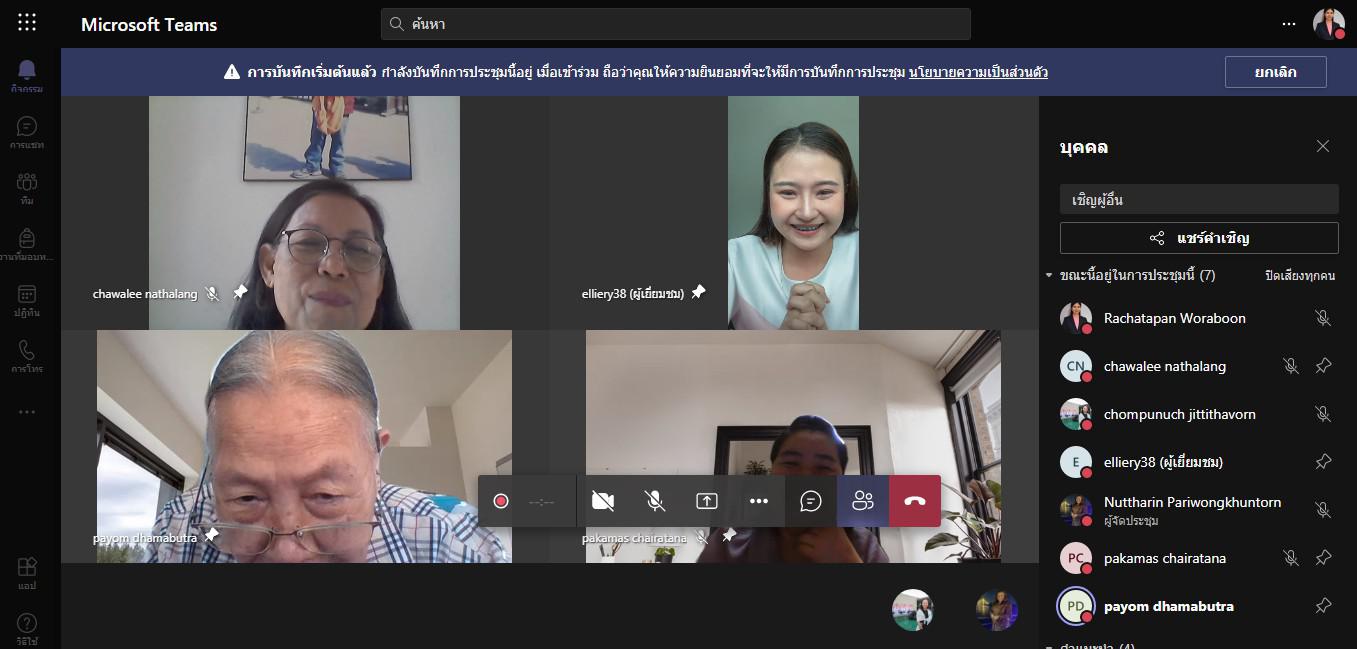
Task: Unpin chawalee nathalang video tile pin icon
Action: tap(240, 293)
